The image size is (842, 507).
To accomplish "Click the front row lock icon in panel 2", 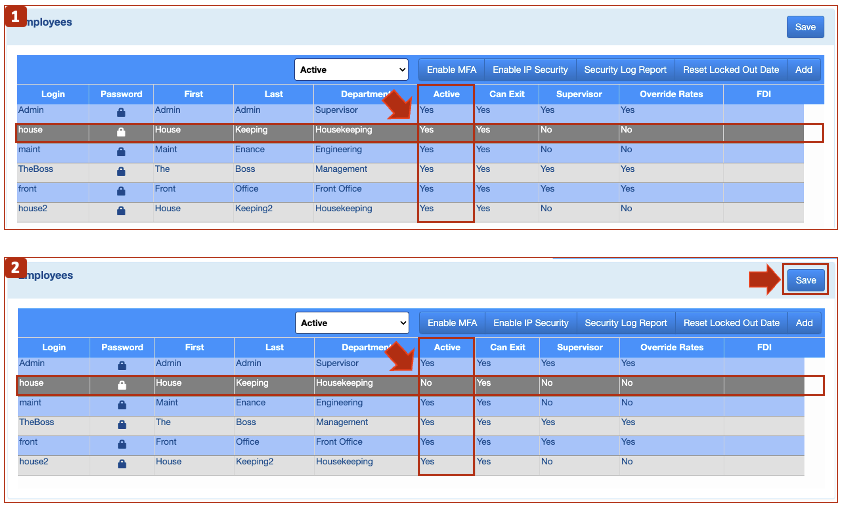I will point(122,444).
